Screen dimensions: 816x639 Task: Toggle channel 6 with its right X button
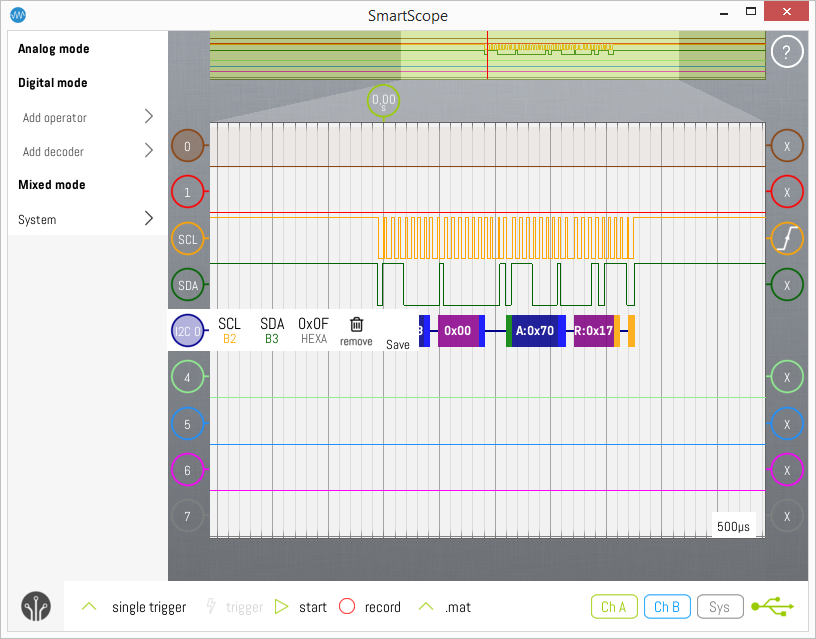click(x=787, y=469)
